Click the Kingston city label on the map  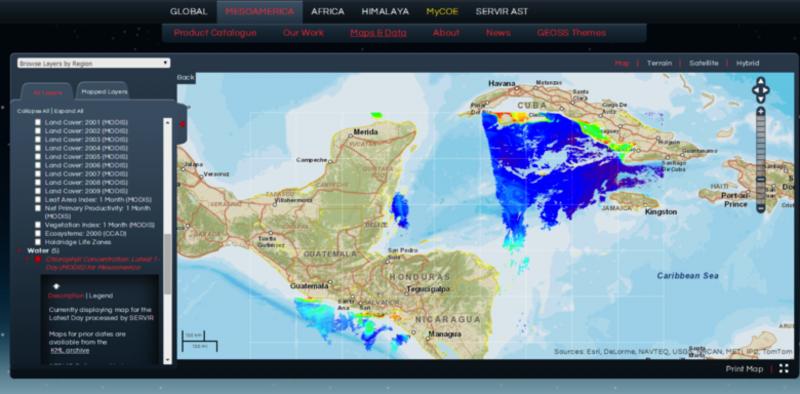(661, 211)
